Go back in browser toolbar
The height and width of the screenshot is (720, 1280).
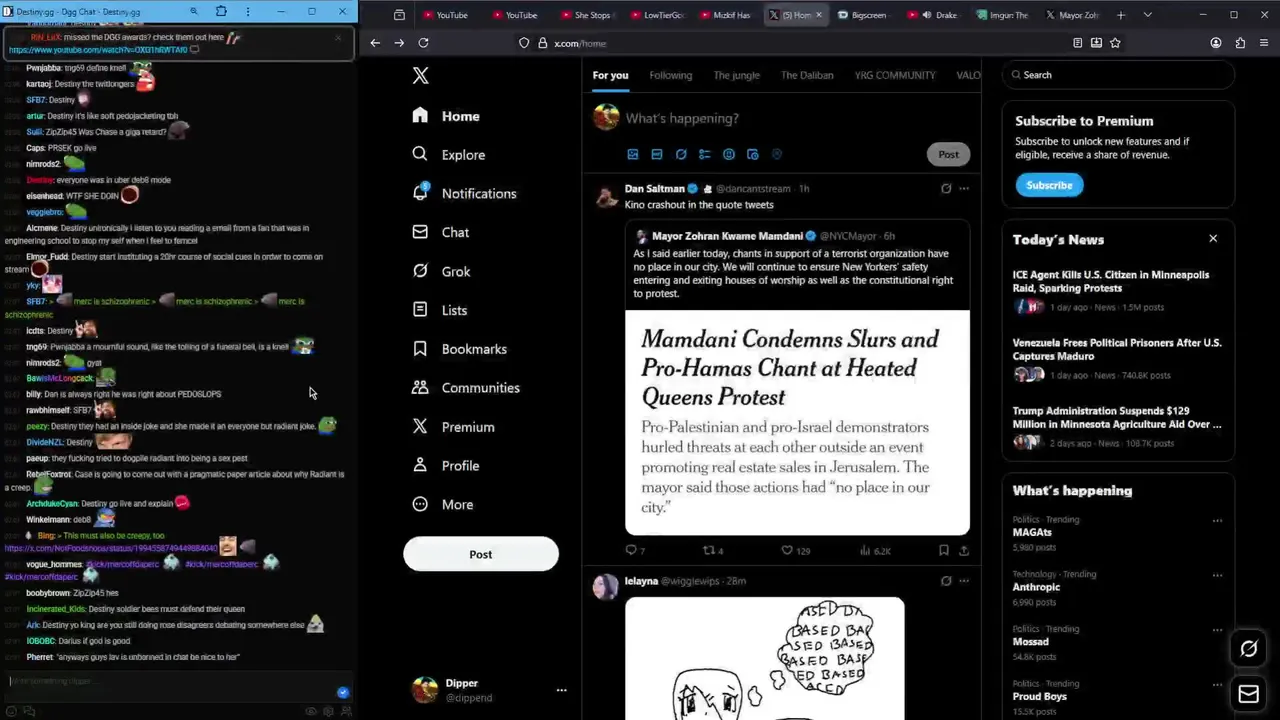(375, 43)
